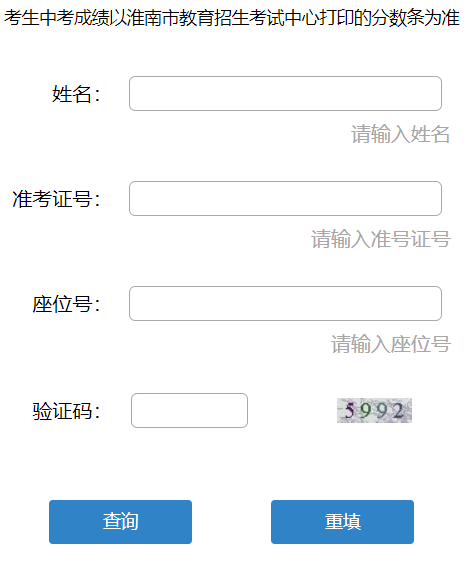Refresh the 5992 captcha image

coord(374,410)
